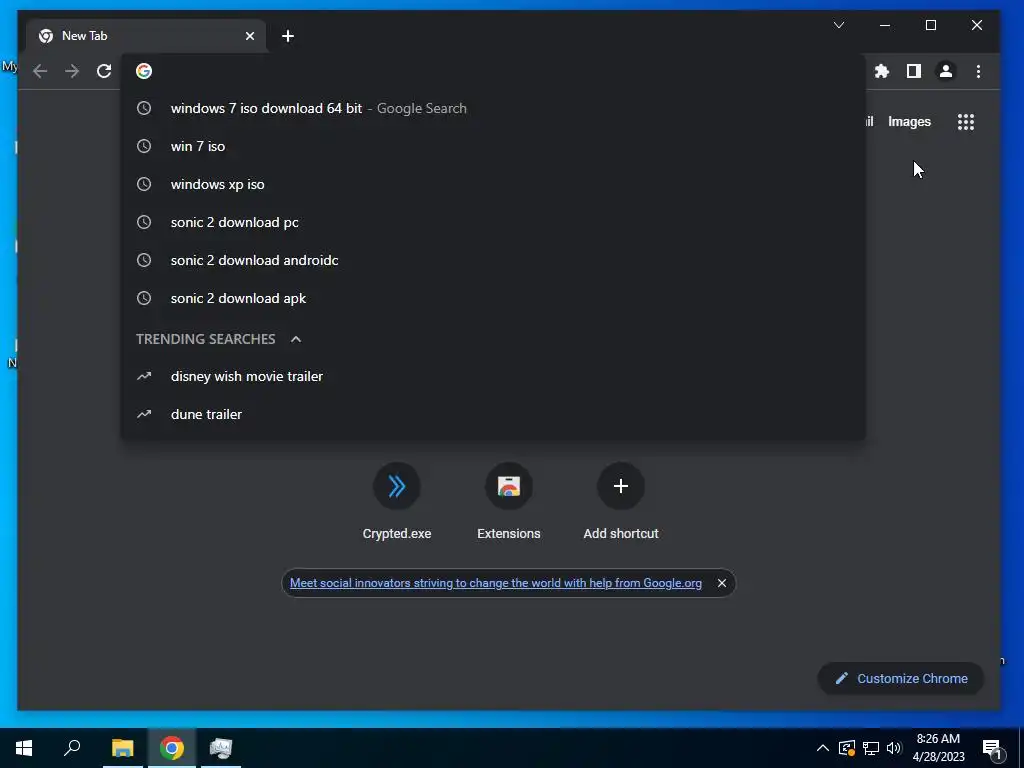
Task: Click the Chrome taskbar icon
Action: (172, 748)
